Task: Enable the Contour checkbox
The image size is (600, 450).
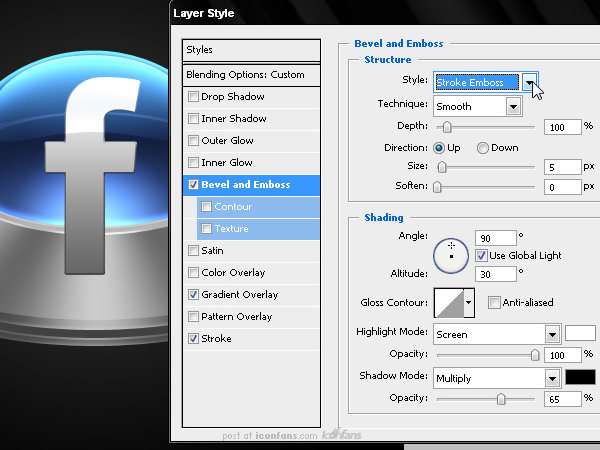Action: coord(206,207)
